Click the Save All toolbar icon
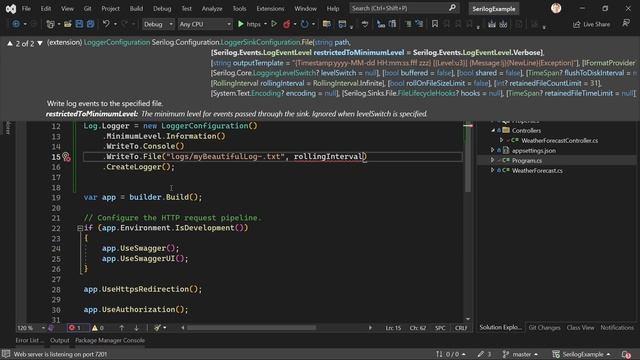This screenshot has height=360, width=640. [90, 24]
